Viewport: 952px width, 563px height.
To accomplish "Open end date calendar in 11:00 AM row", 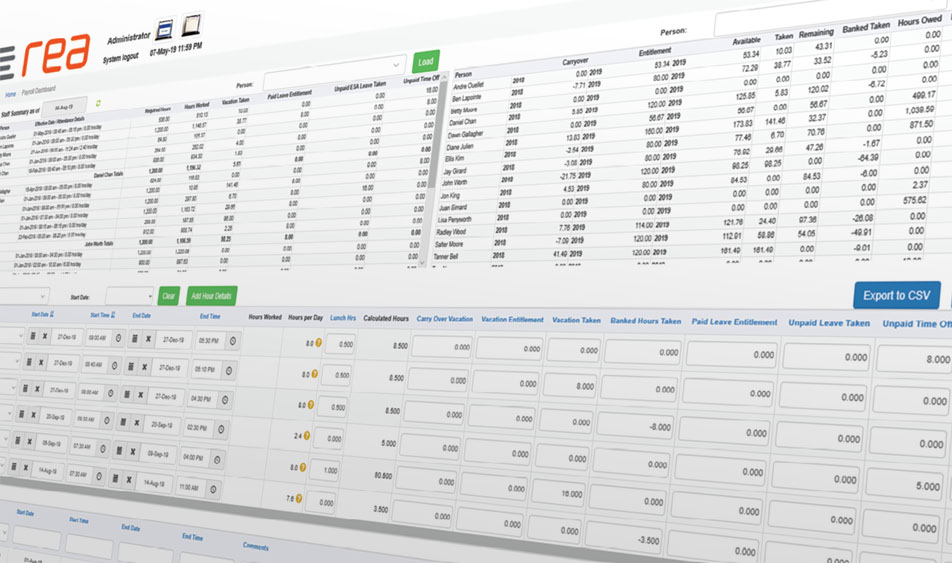I will pos(115,479).
